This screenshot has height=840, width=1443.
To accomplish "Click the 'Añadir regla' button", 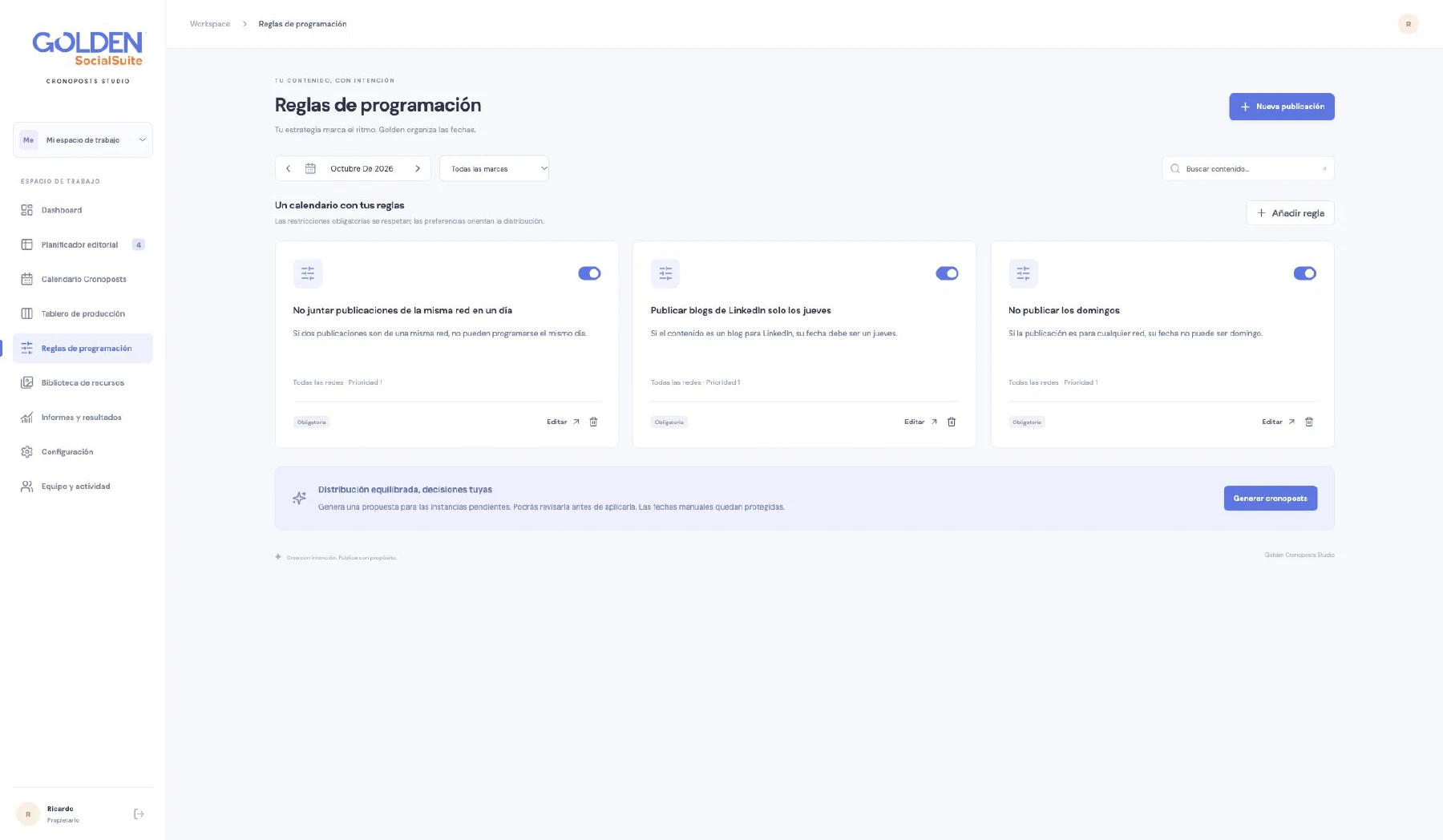I will (1290, 212).
